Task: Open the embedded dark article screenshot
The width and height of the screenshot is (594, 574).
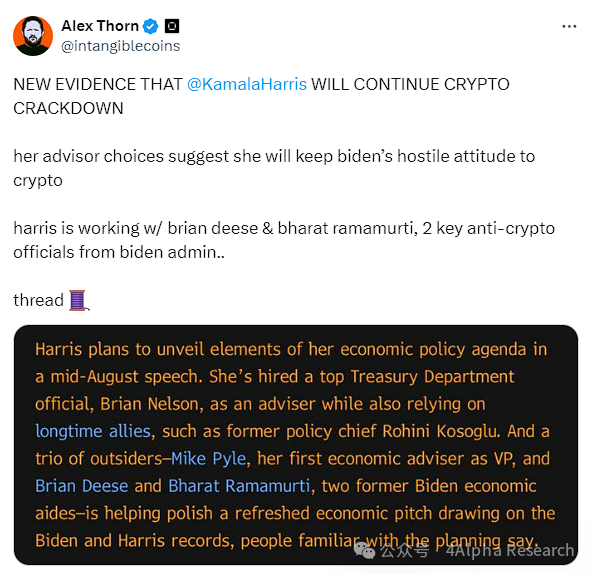Action: (x=296, y=445)
